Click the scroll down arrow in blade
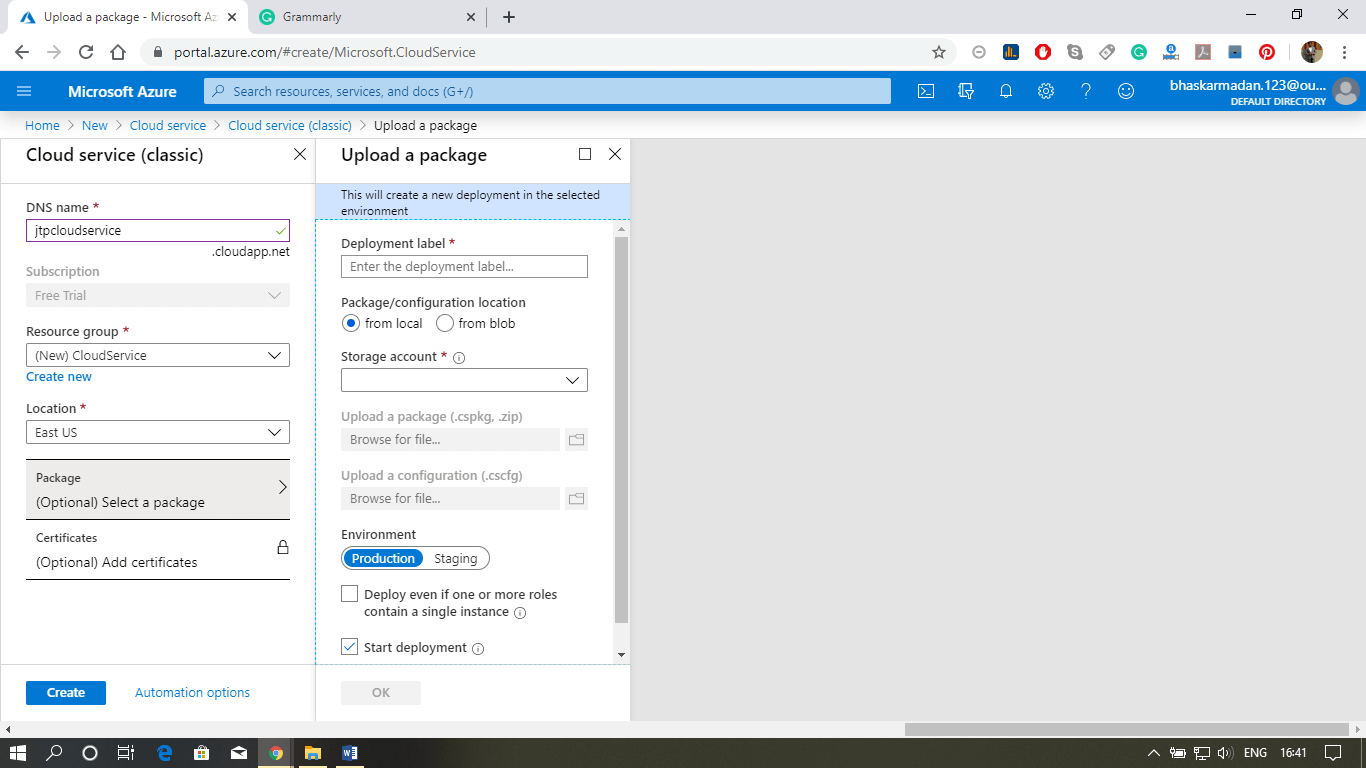The image size is (1366, 768). [x=621, y=655]
